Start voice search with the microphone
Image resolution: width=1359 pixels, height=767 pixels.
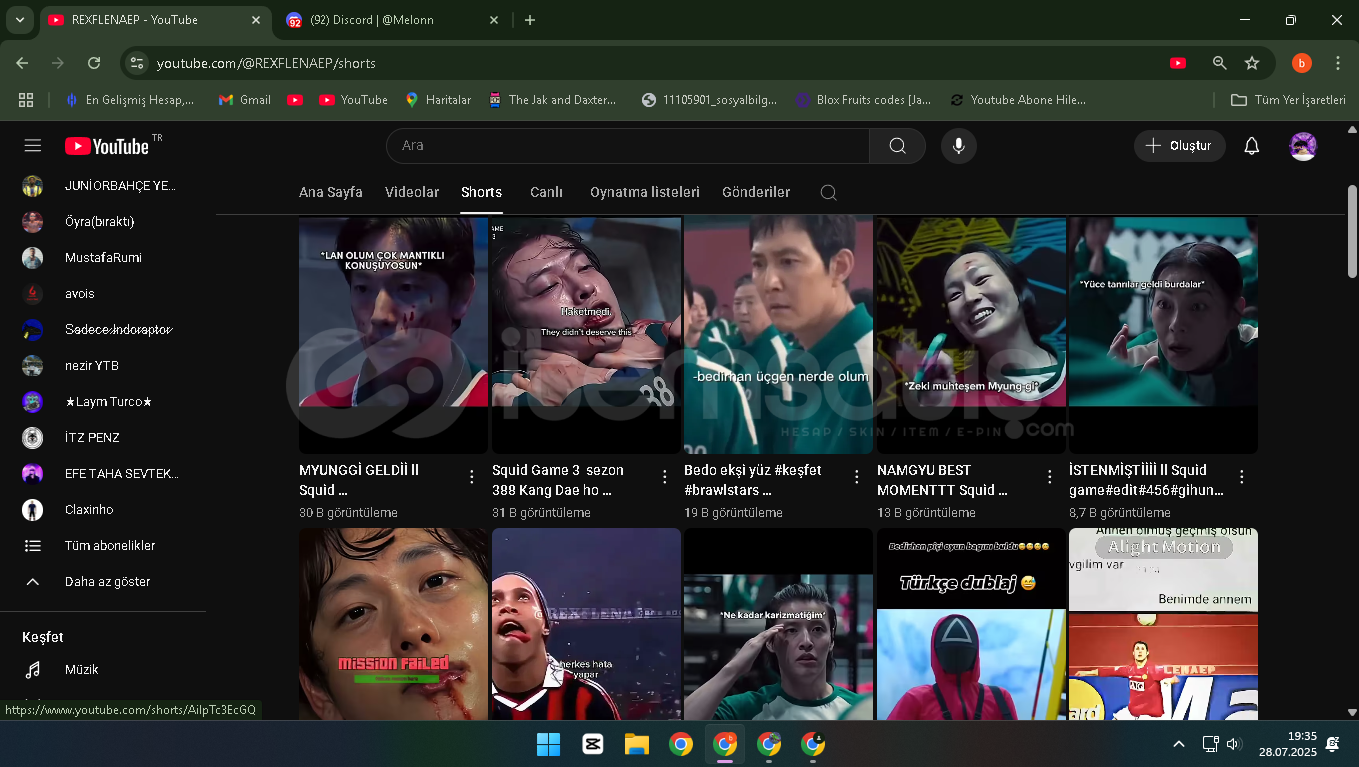[x=958, y=146]
